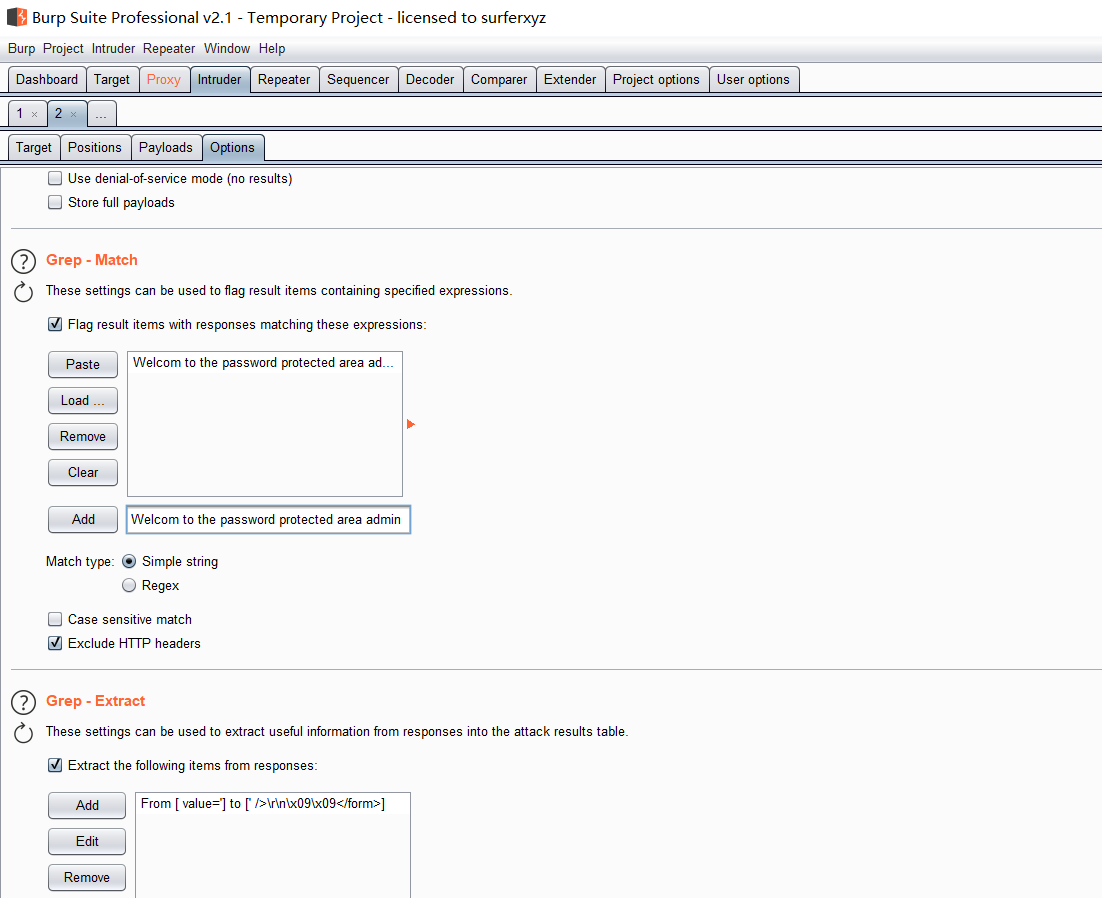The width and height of the screenshot is (1102, 898).
Task: Click the orange arrow beside match list
Action: click(x=411, y=424)
